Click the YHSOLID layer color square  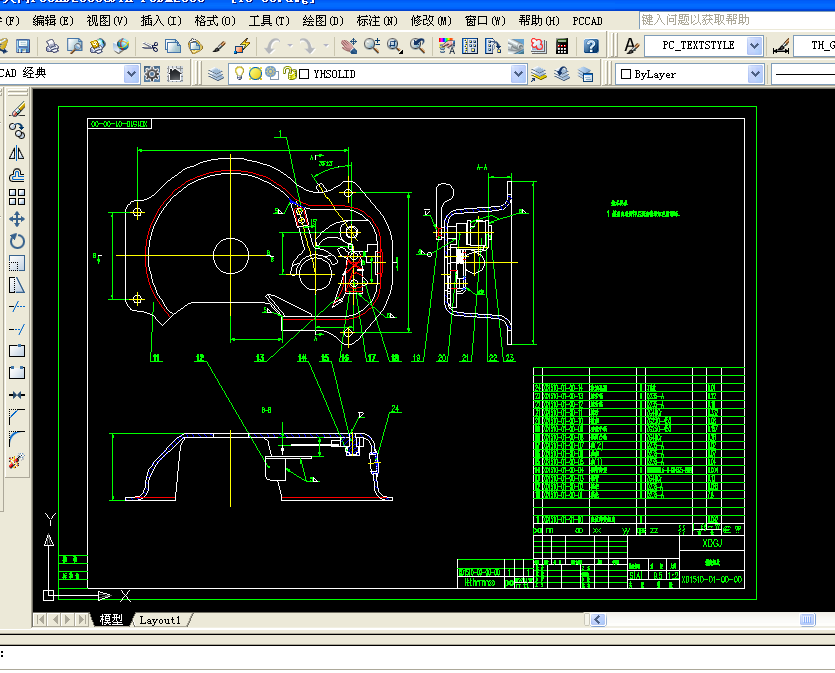(x=304, y=74)
